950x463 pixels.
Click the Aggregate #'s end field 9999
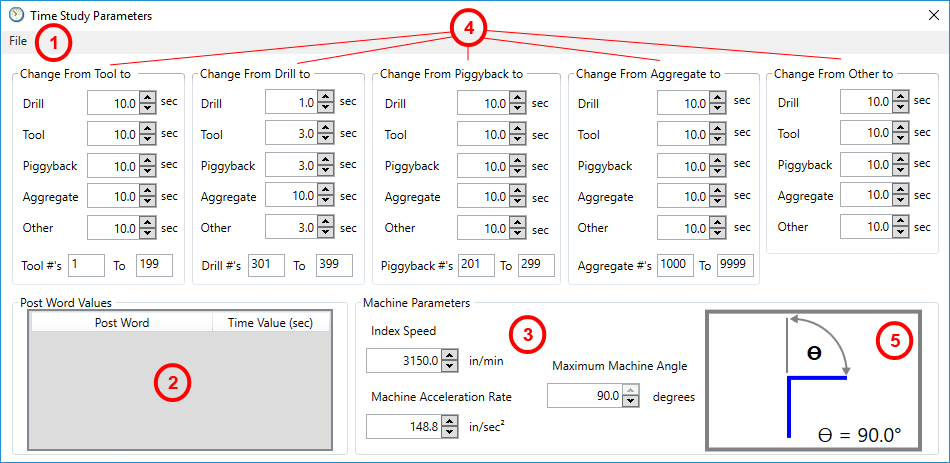735,266
